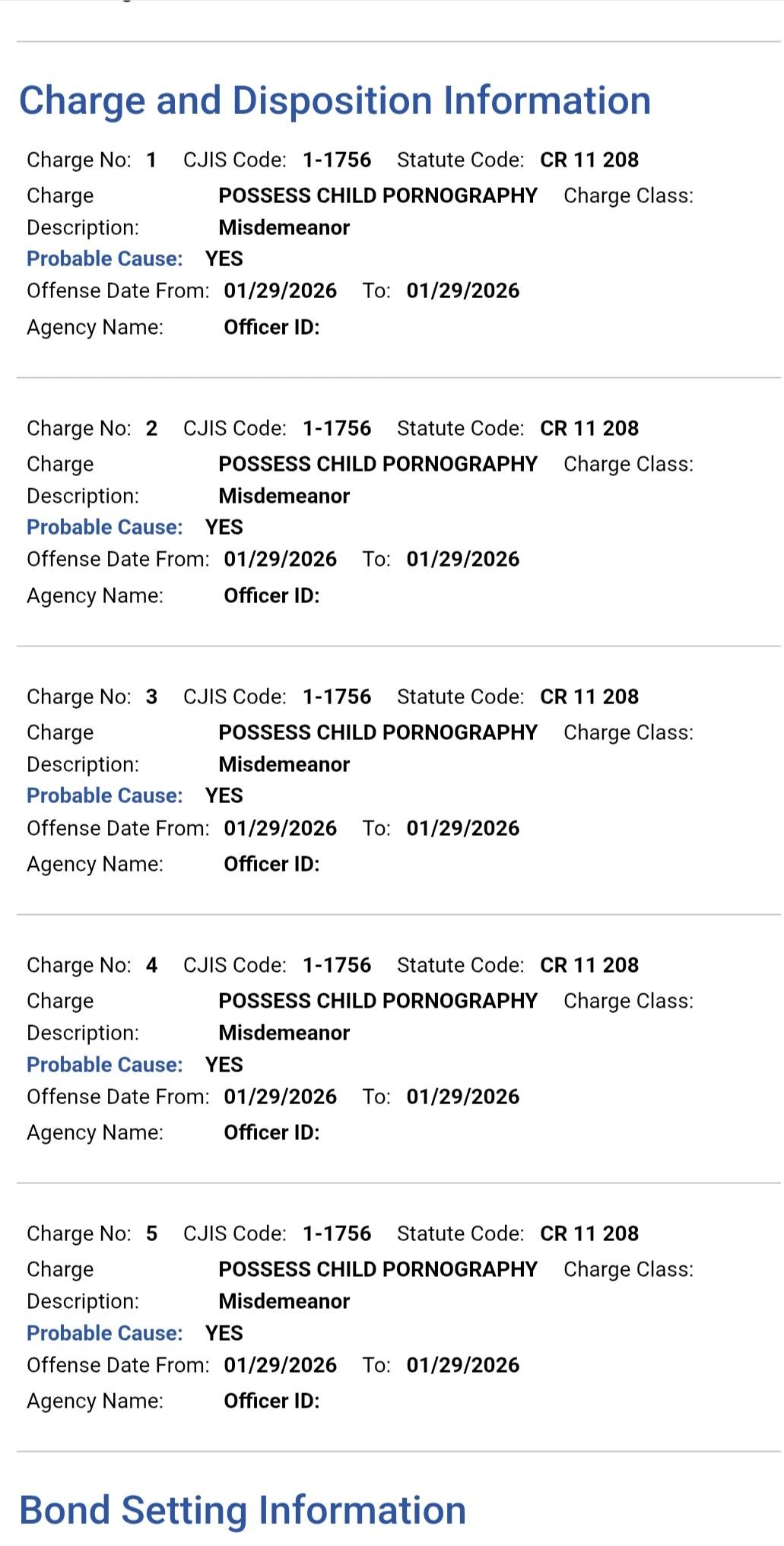This screenshot has width=784, height=1546.
Task: Open the Probable Cause link under charge 5
Action: click(104, 1333)
